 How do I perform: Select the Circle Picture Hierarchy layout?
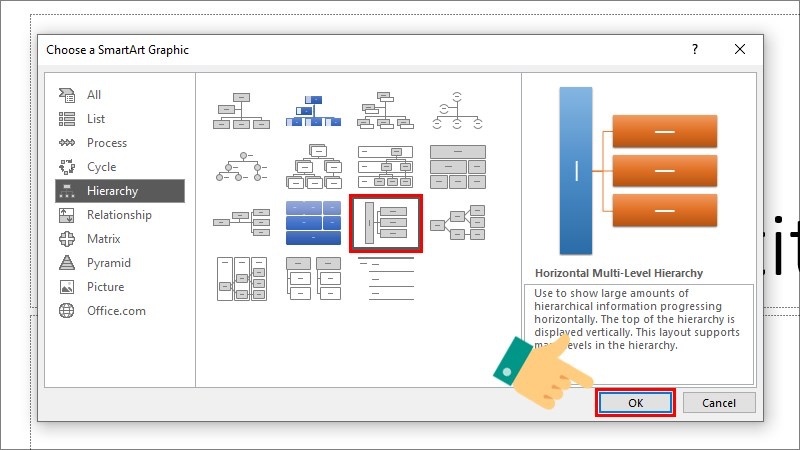point(241,167)
